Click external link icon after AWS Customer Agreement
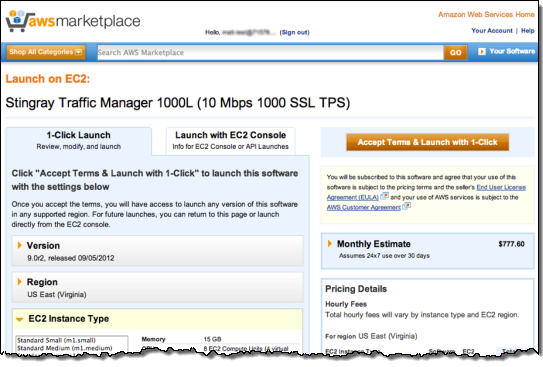The image size is (543, 367). [407, 206]
